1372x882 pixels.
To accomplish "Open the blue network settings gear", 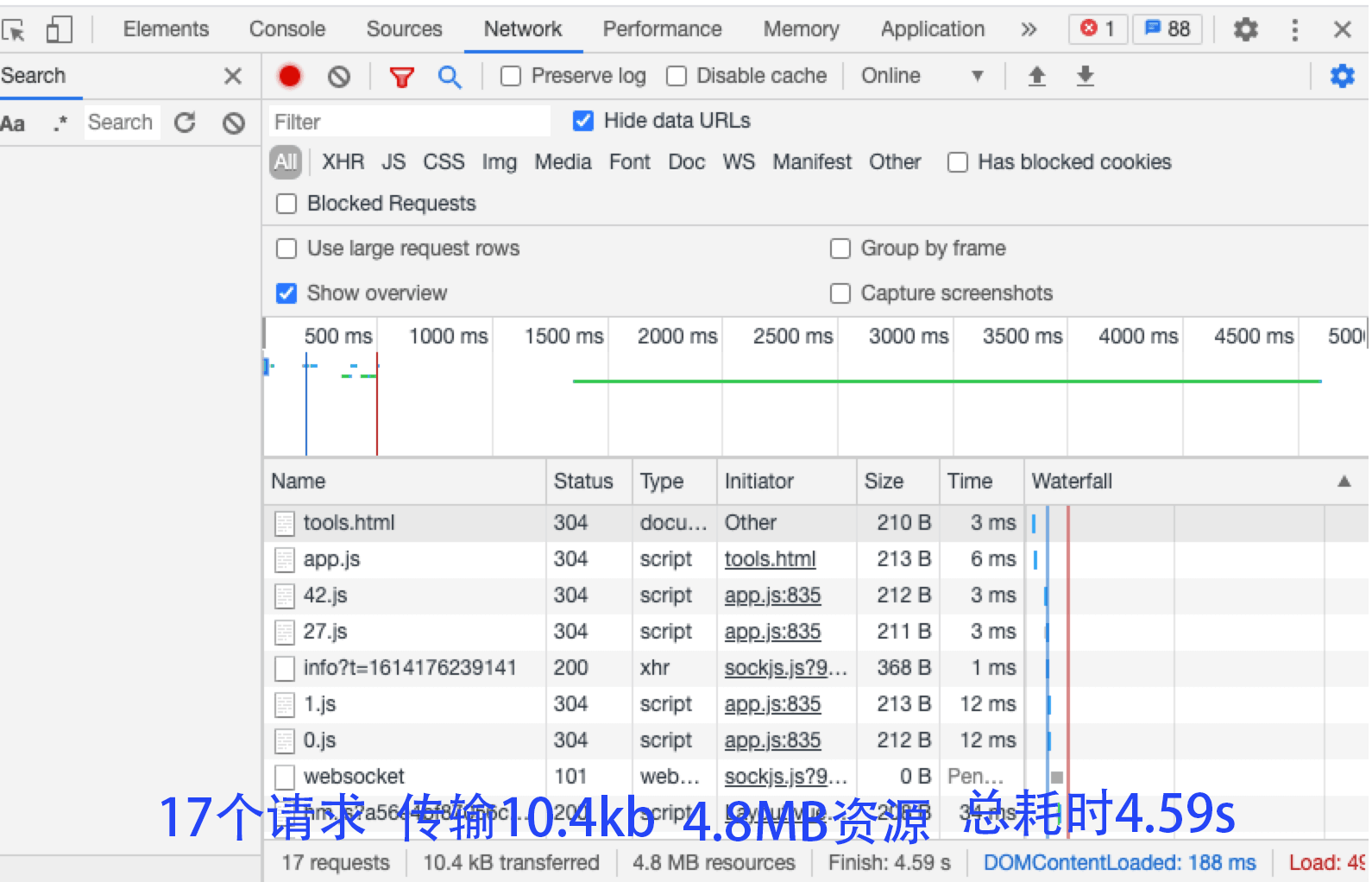I will coord(1342,77).
